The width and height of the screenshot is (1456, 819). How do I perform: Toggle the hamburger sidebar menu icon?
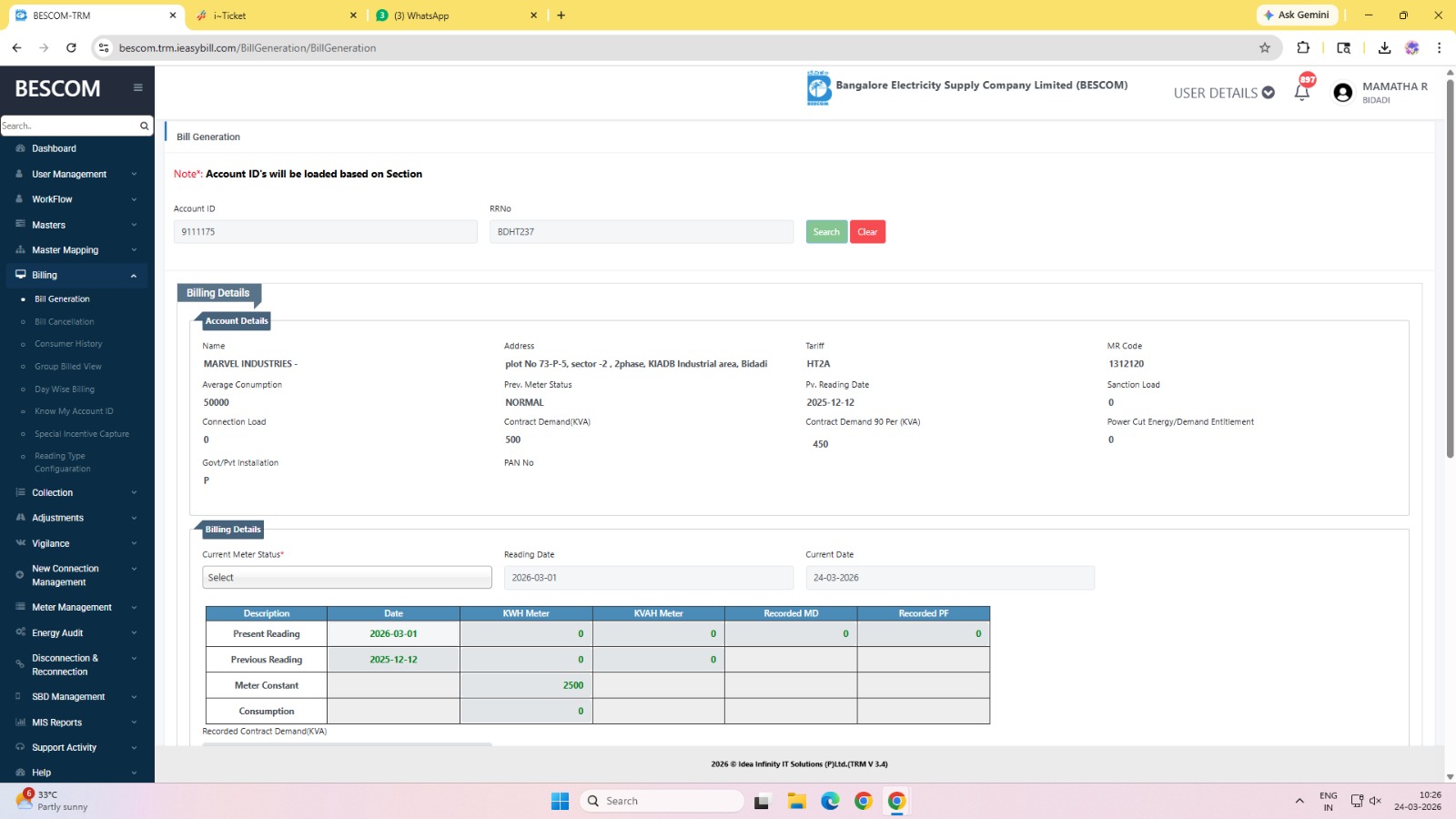(x=137, y=88)
